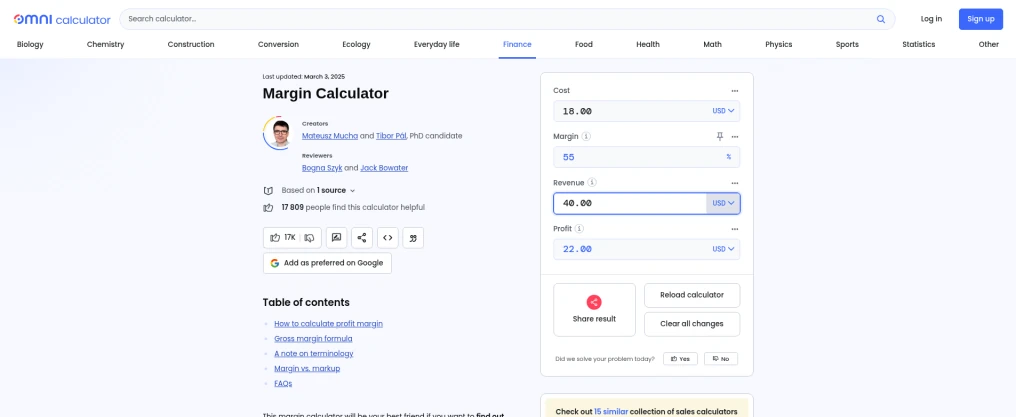Click the cite quotation marks icon

pos(413,238)
